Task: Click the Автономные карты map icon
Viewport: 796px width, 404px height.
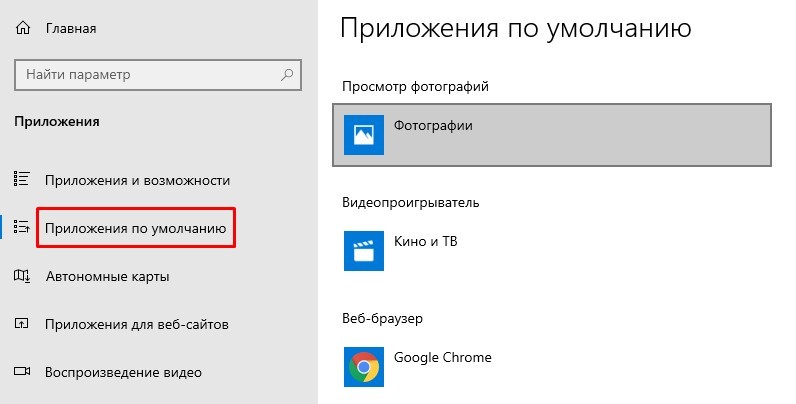Action: (x=21, y=276)
